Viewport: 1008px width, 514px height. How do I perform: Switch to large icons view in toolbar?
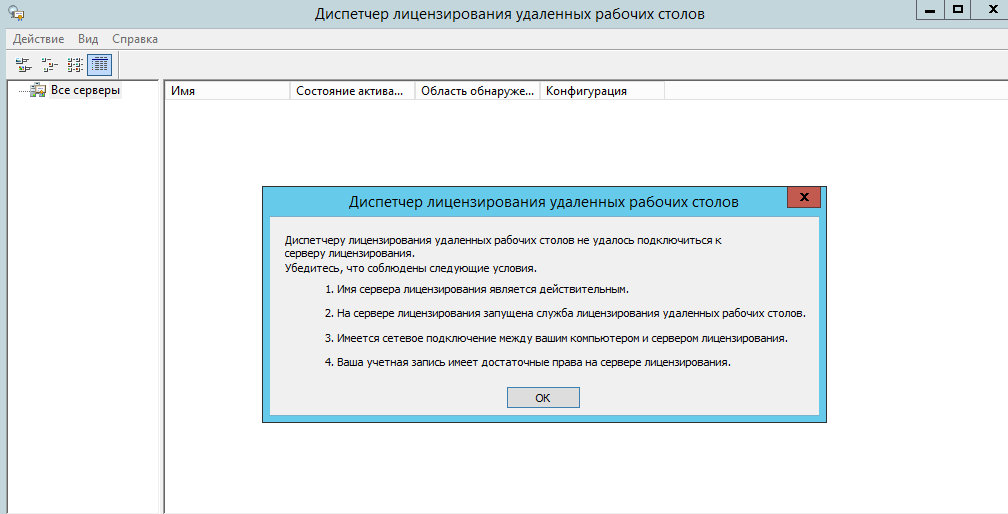[x=23, y=65]
